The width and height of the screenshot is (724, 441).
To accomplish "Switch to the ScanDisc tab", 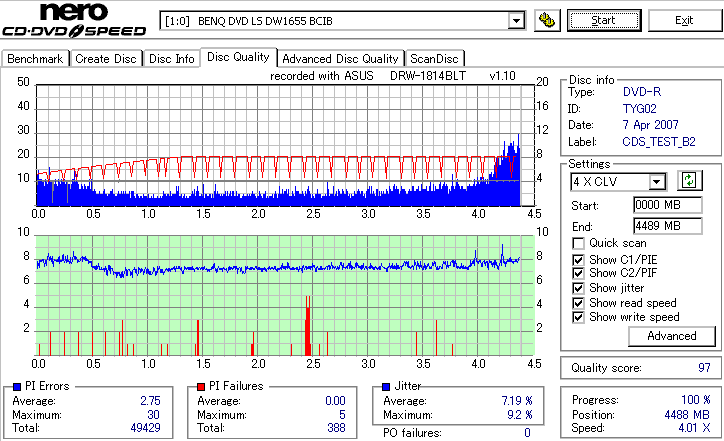I will [x=434, y=59].
